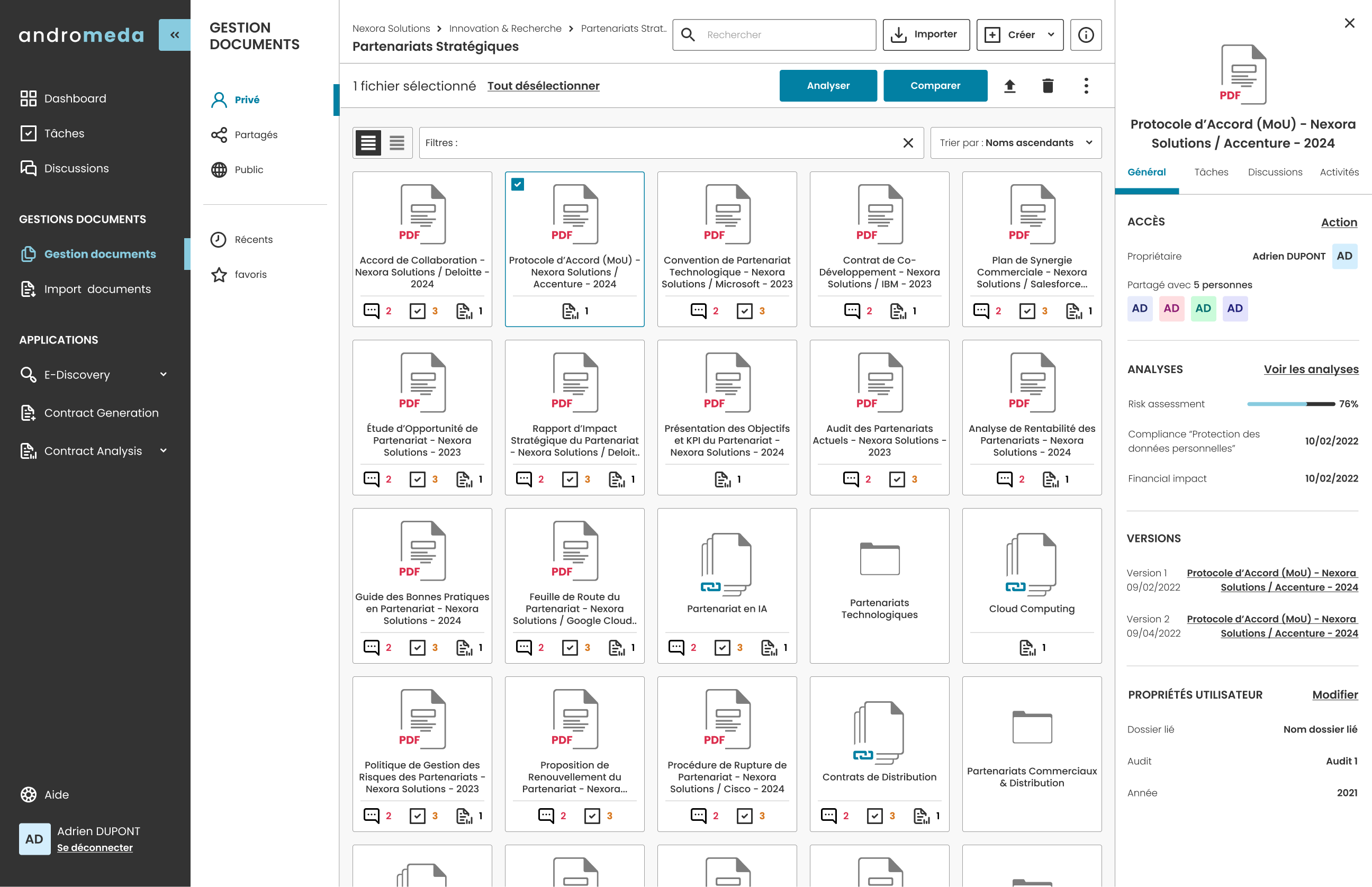
Task: Open Partenariat en IA linked documents icon
Action: click(727, 564)
